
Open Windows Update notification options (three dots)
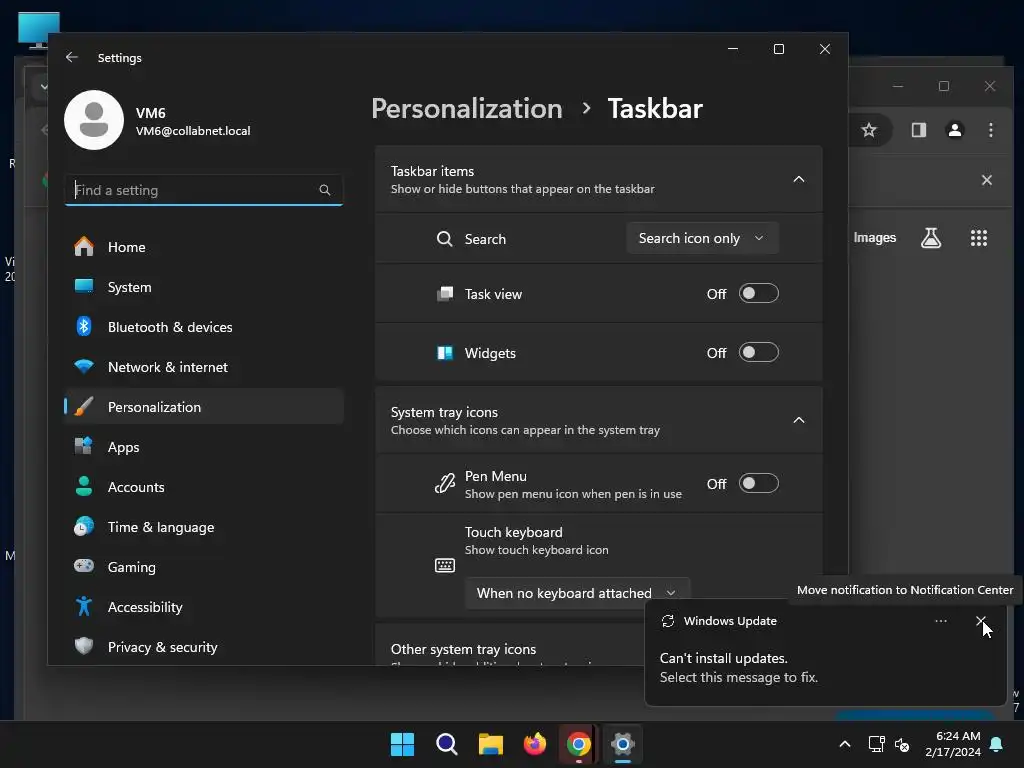tap(940, 620)
